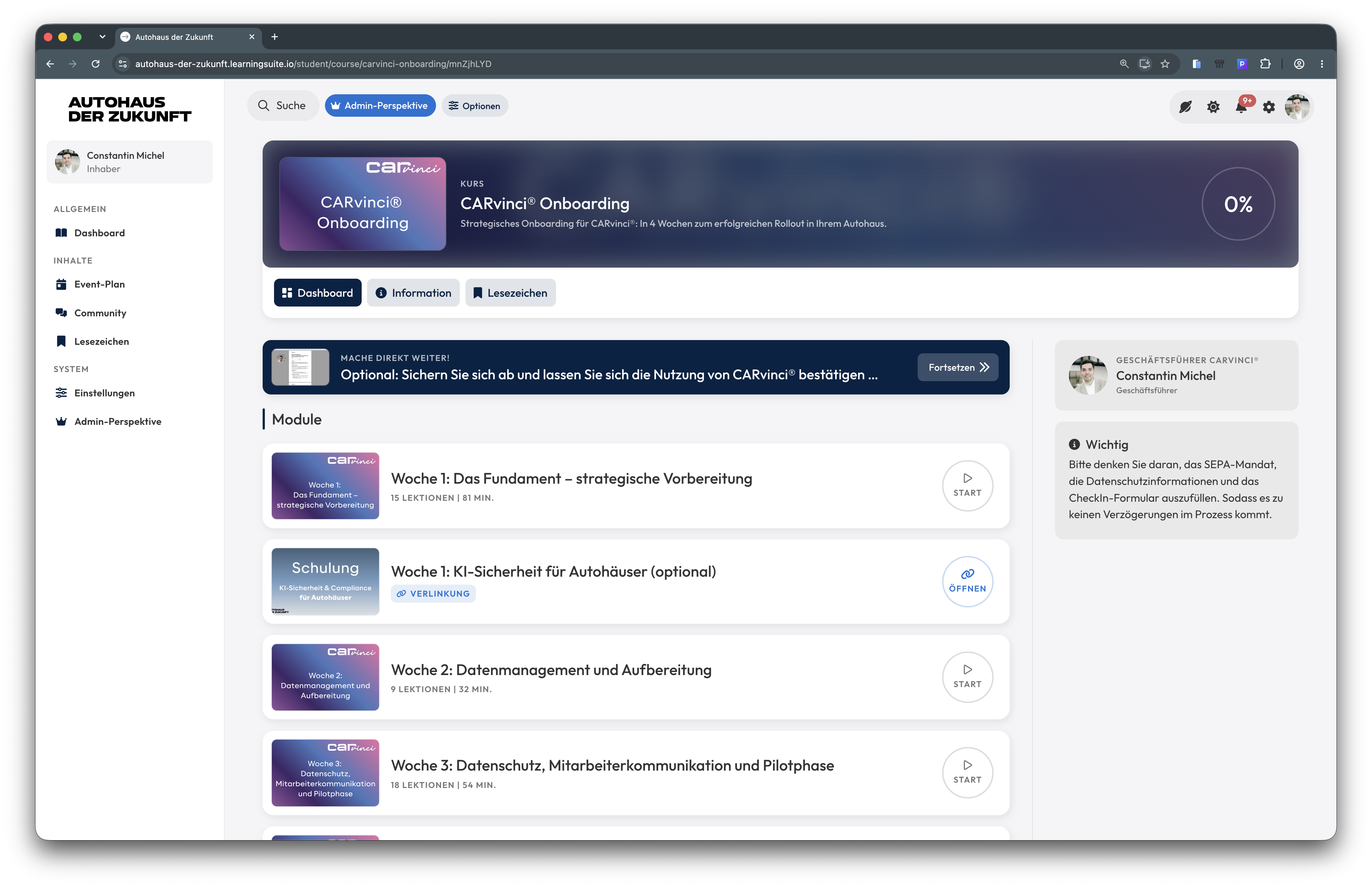The image size is (1372, 887).
Task: Click Woche 1 Das Fundament thumbnail
Action: click(x=325, y=486)
